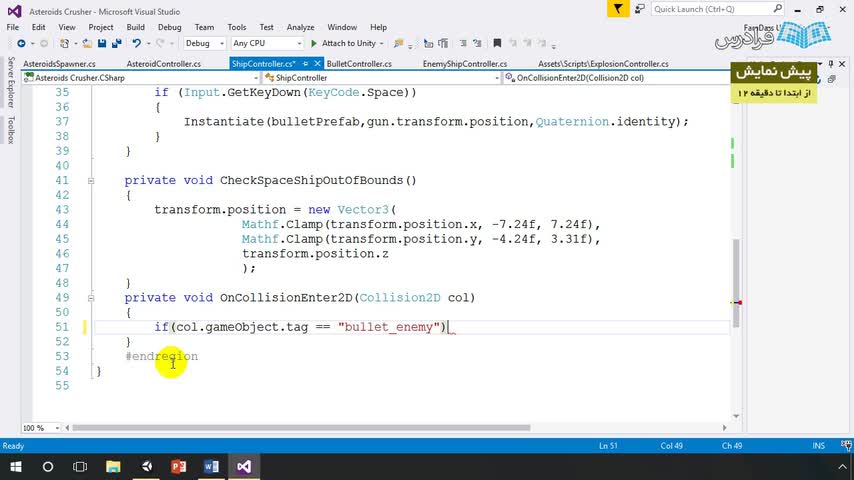The height and width of the screenshot is (480, 854).
Task: Open Windows Start menu
Action: pyautogui.click(x=15, y=467)
